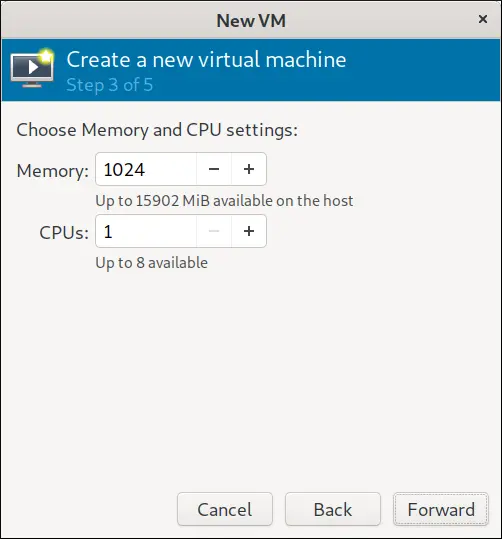The height and width of the screenshot is (539, 502).
Task: Increase CPU count with plus button
Action: point(249,231)
